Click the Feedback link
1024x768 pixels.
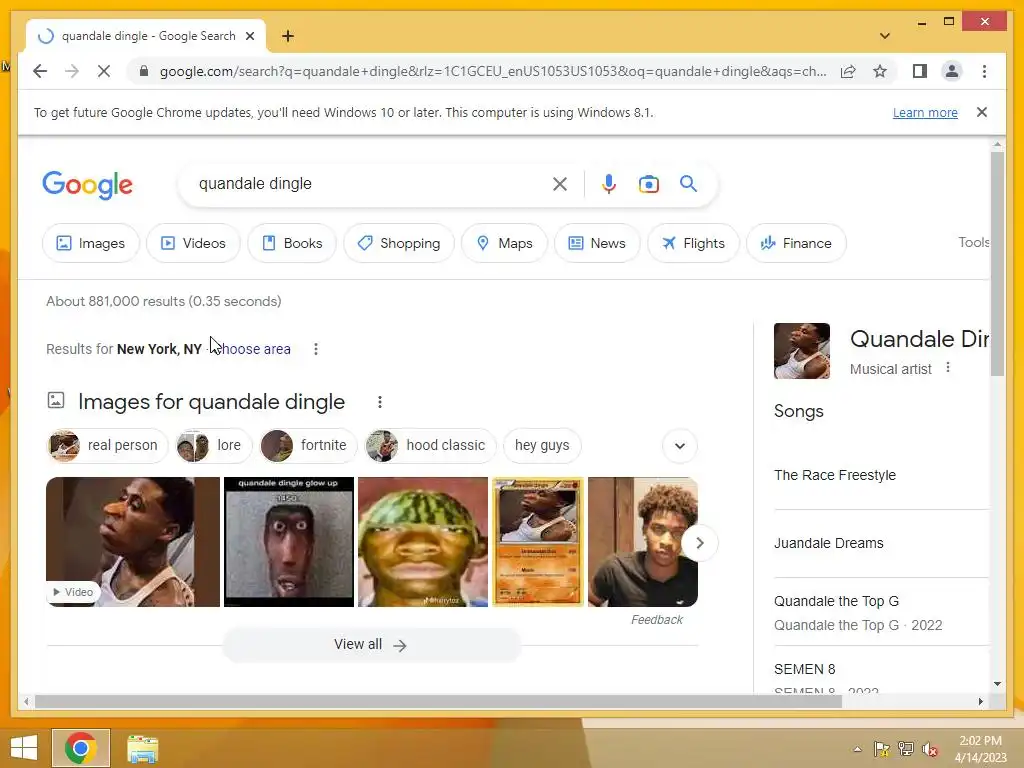[x=656, y=620]
